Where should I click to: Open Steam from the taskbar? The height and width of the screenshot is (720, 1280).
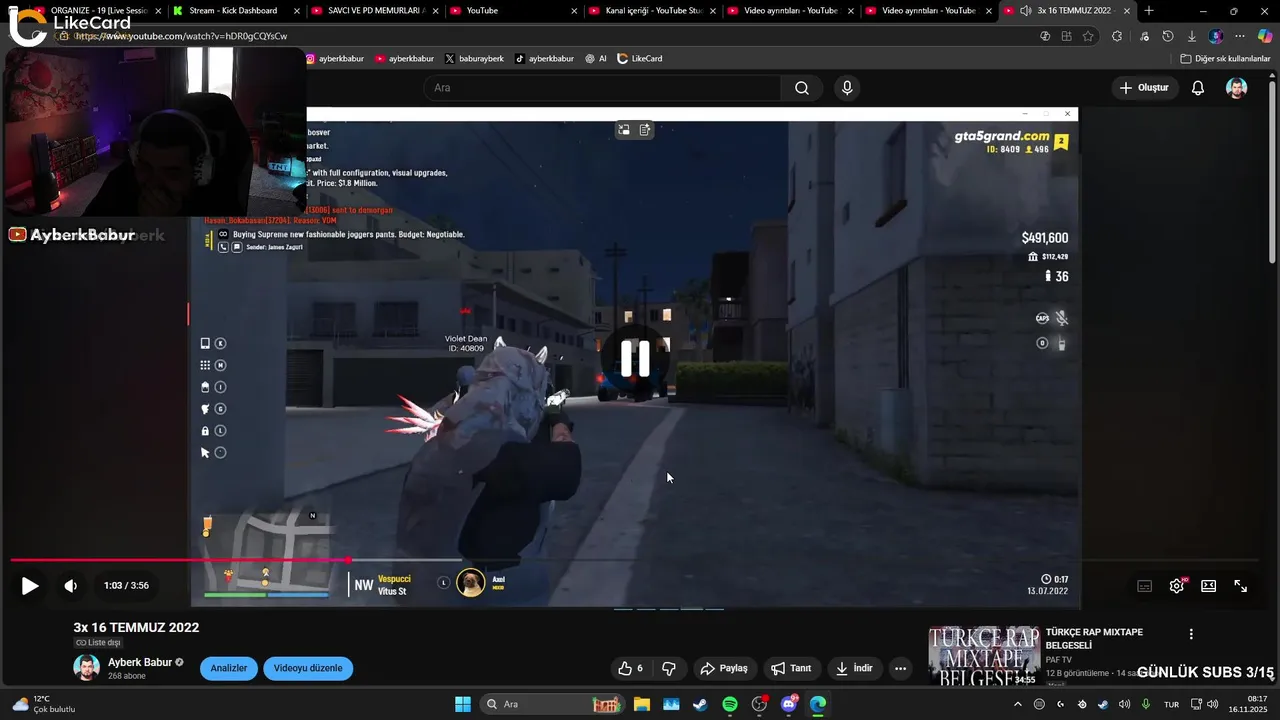tap(700, 704)
